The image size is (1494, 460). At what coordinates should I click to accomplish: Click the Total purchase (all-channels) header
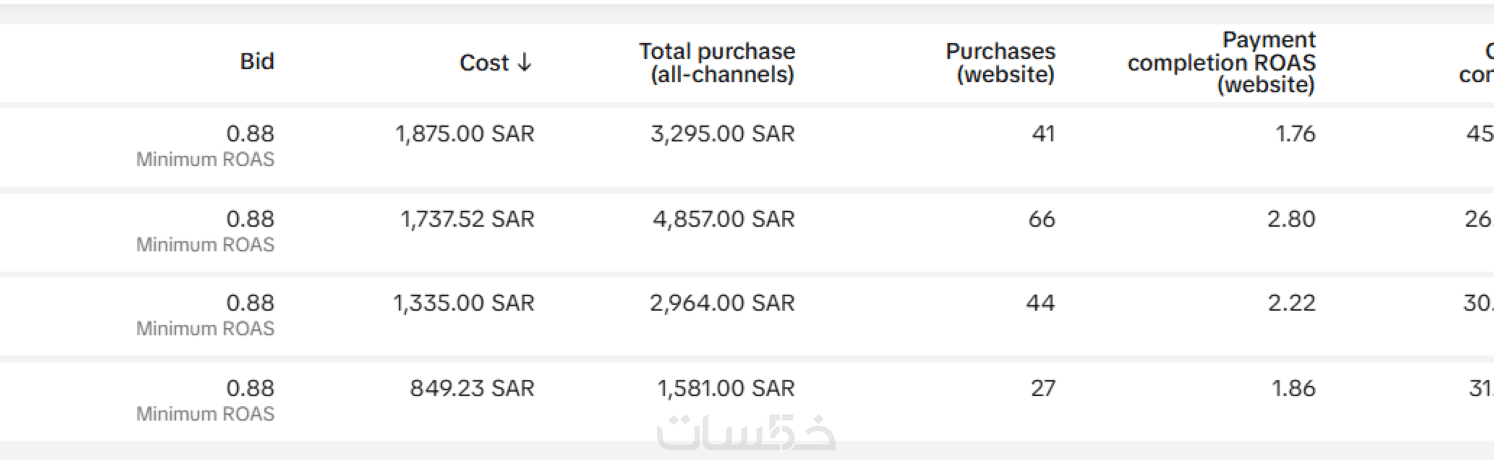[717, 63]
